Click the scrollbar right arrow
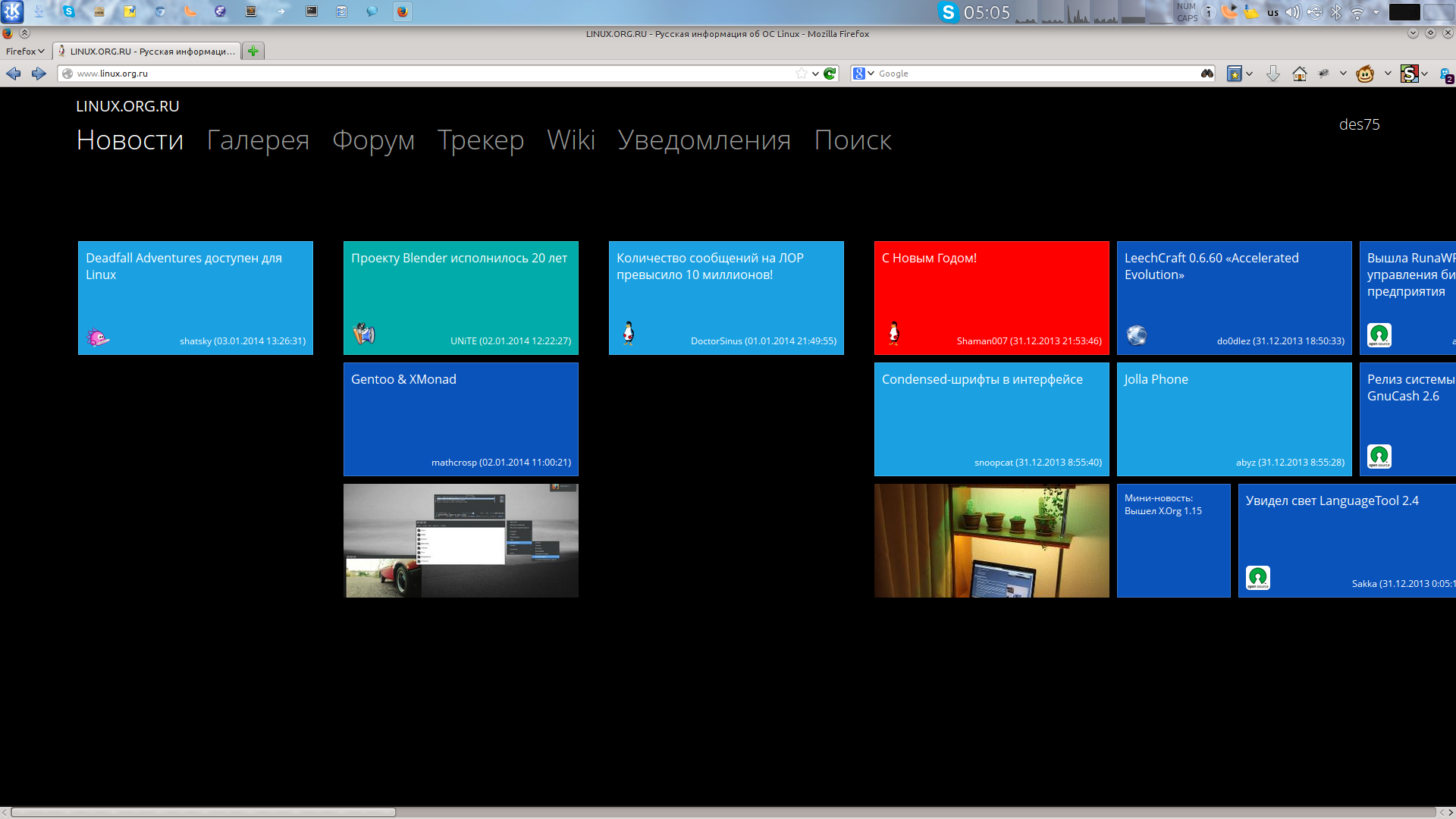This screenshot has height=819, width=1456. [x=1451, y=812]
